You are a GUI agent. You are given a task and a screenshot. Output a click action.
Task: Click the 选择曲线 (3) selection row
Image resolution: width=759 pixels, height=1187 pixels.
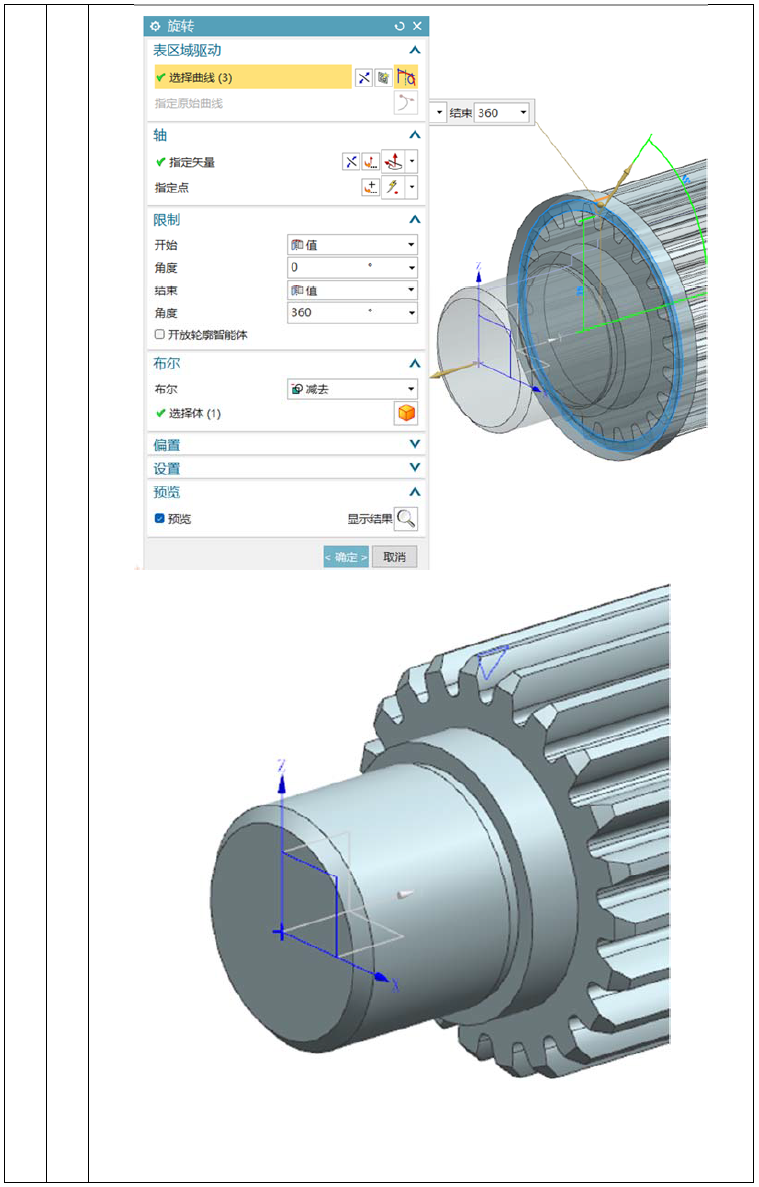coord(253,77)
